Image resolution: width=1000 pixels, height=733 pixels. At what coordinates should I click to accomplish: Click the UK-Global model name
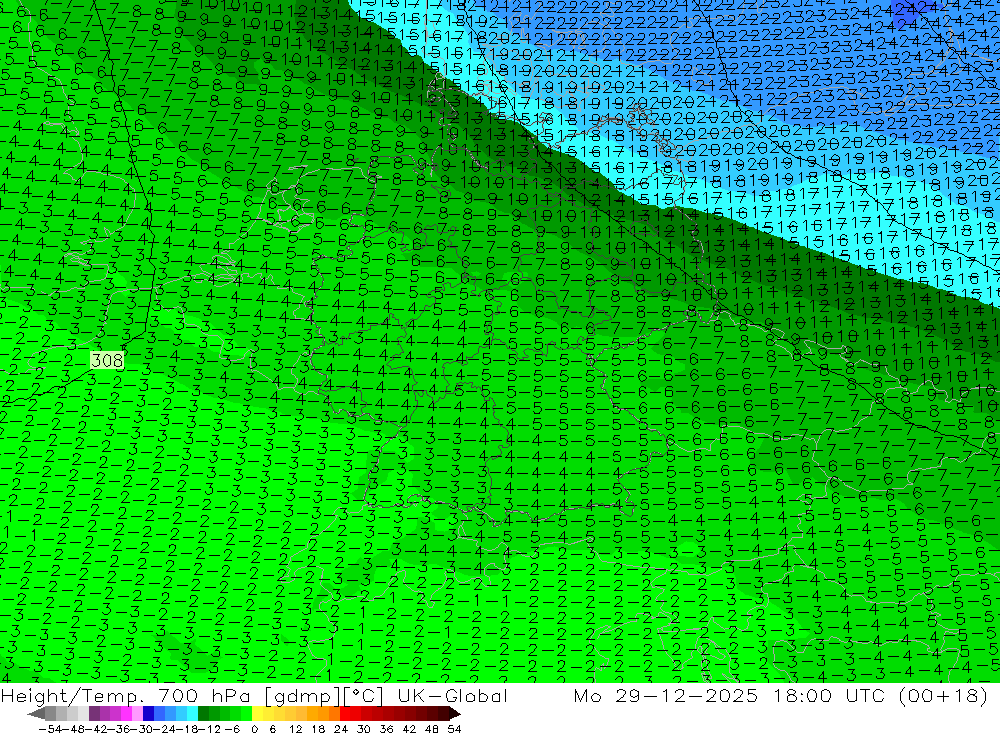pyautogui.click(x=452, y=695)
